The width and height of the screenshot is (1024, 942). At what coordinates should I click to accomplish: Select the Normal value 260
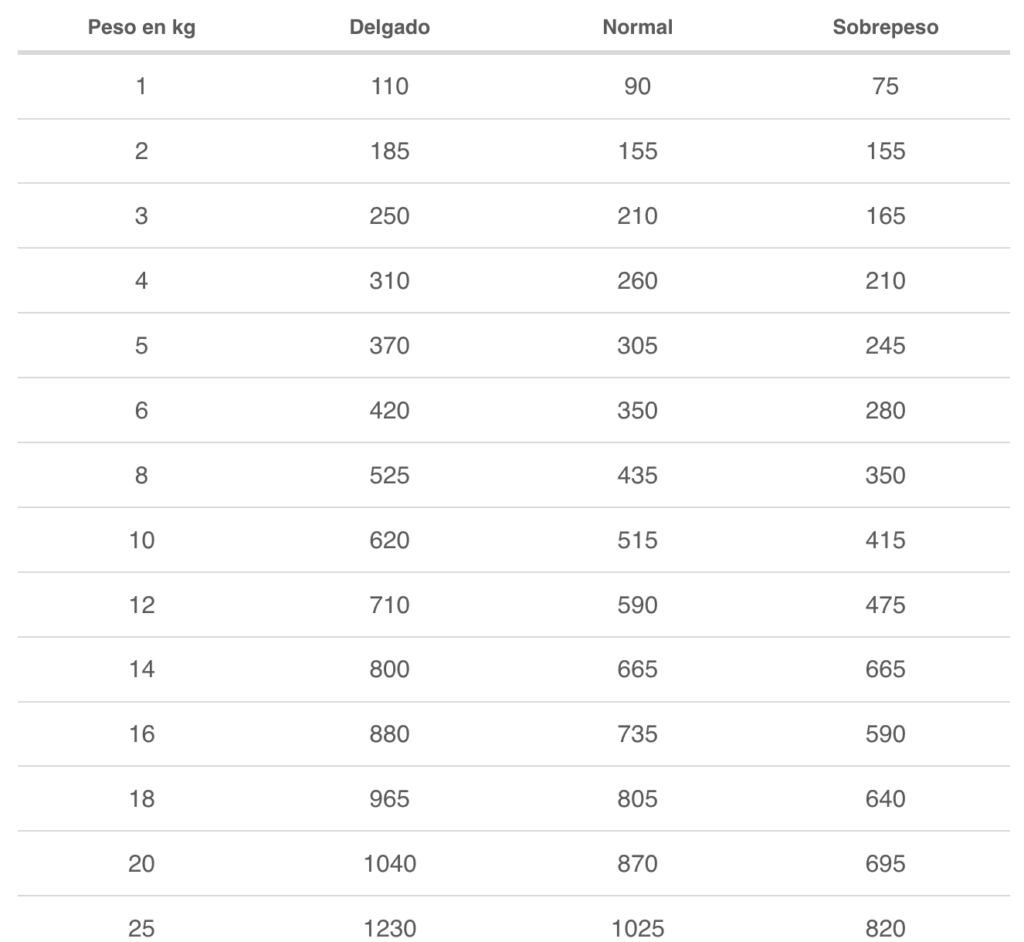click(x=637, y=280)
